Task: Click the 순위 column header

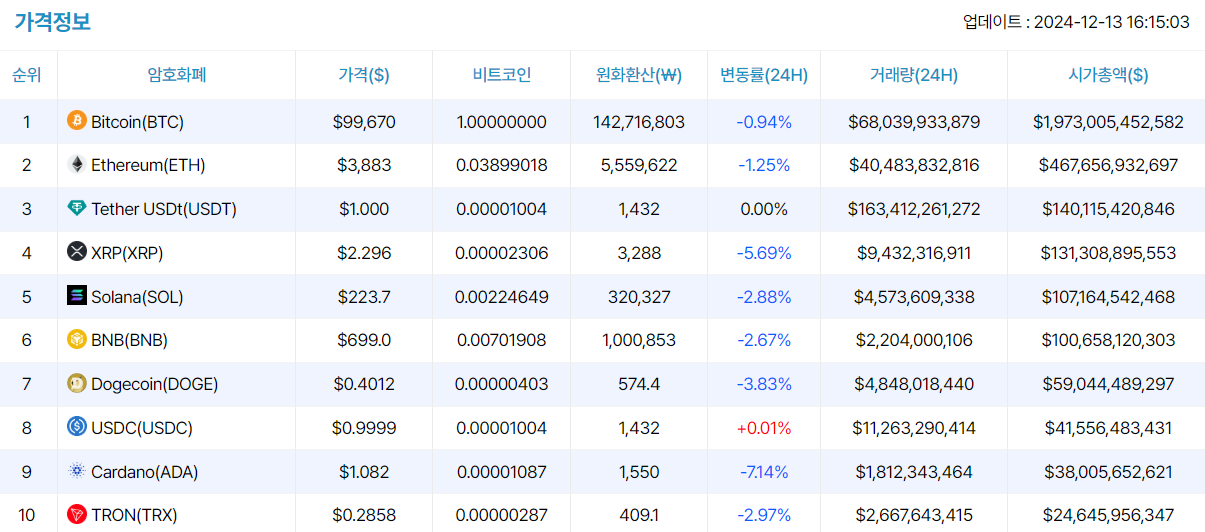Action: coord(27,75)
